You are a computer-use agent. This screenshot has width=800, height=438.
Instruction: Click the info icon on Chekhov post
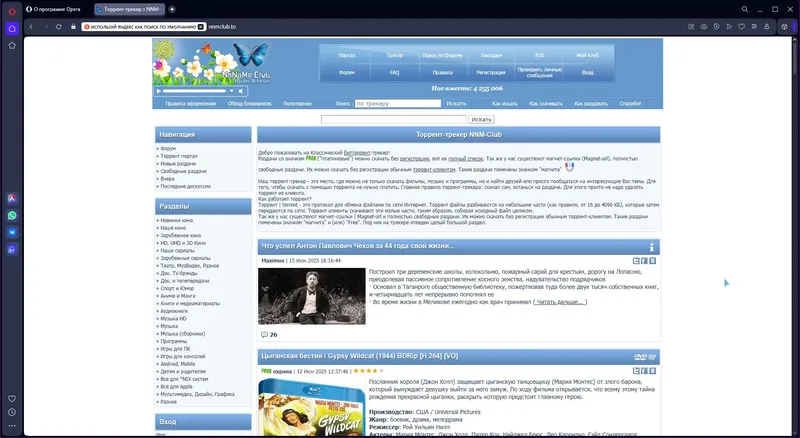(652, 247)
